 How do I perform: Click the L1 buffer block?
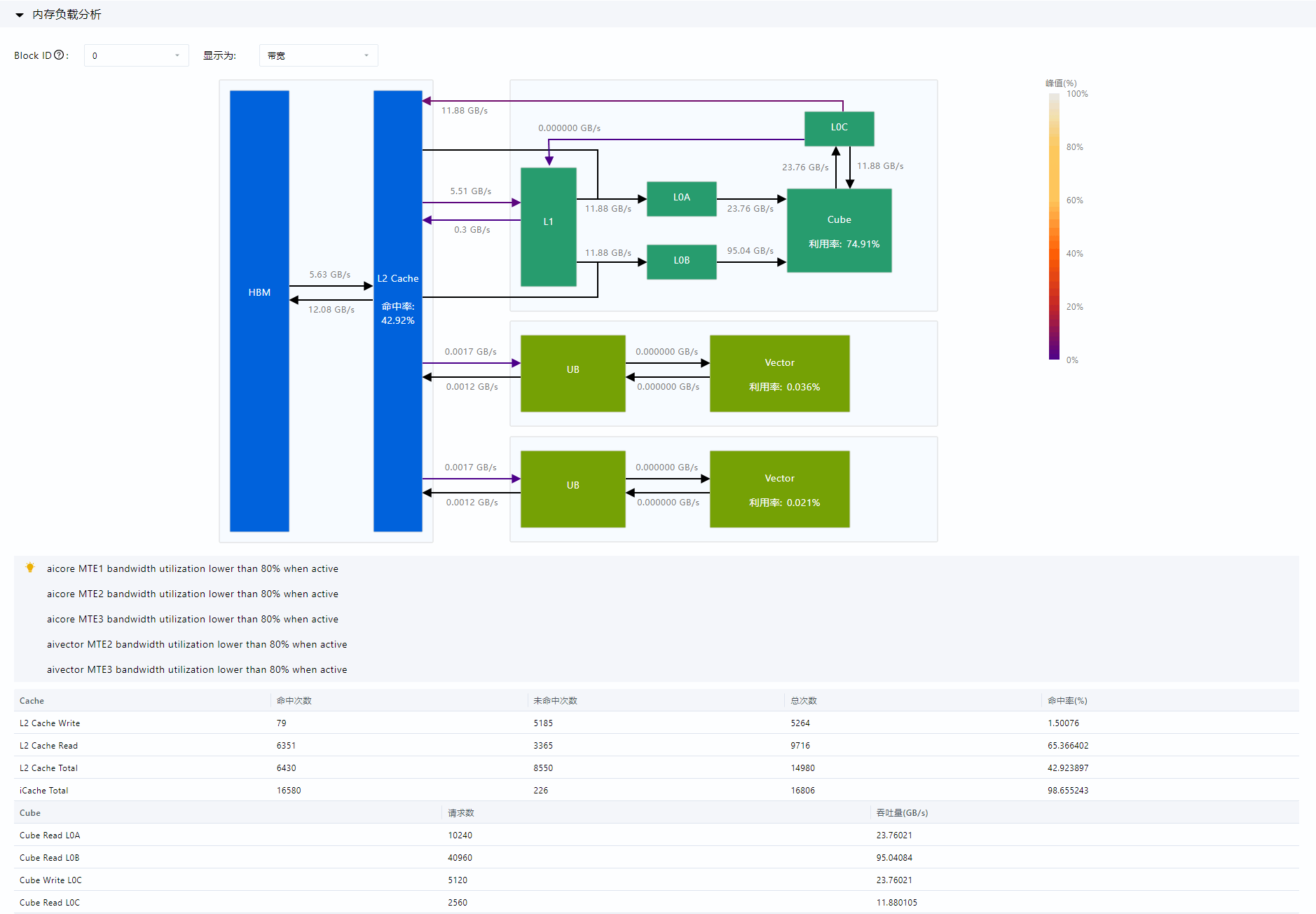tap(548, 226)
